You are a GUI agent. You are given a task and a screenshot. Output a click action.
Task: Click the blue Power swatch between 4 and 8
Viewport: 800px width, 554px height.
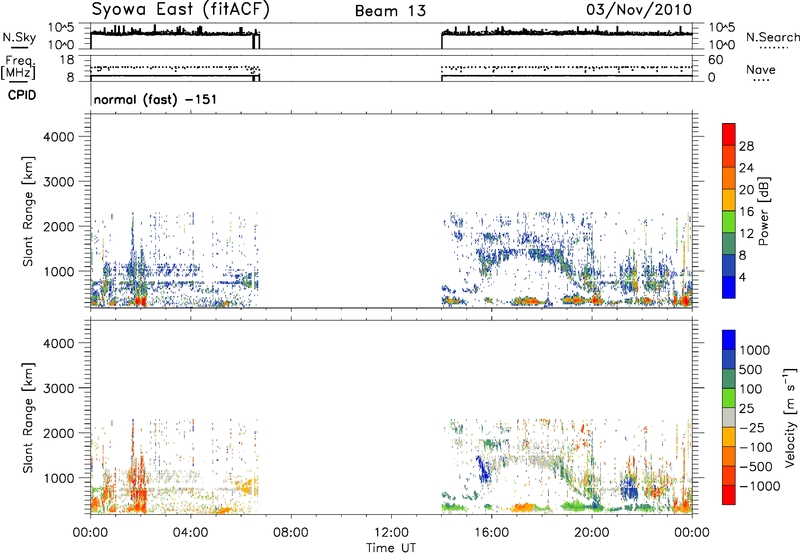[x=729, y=265]
